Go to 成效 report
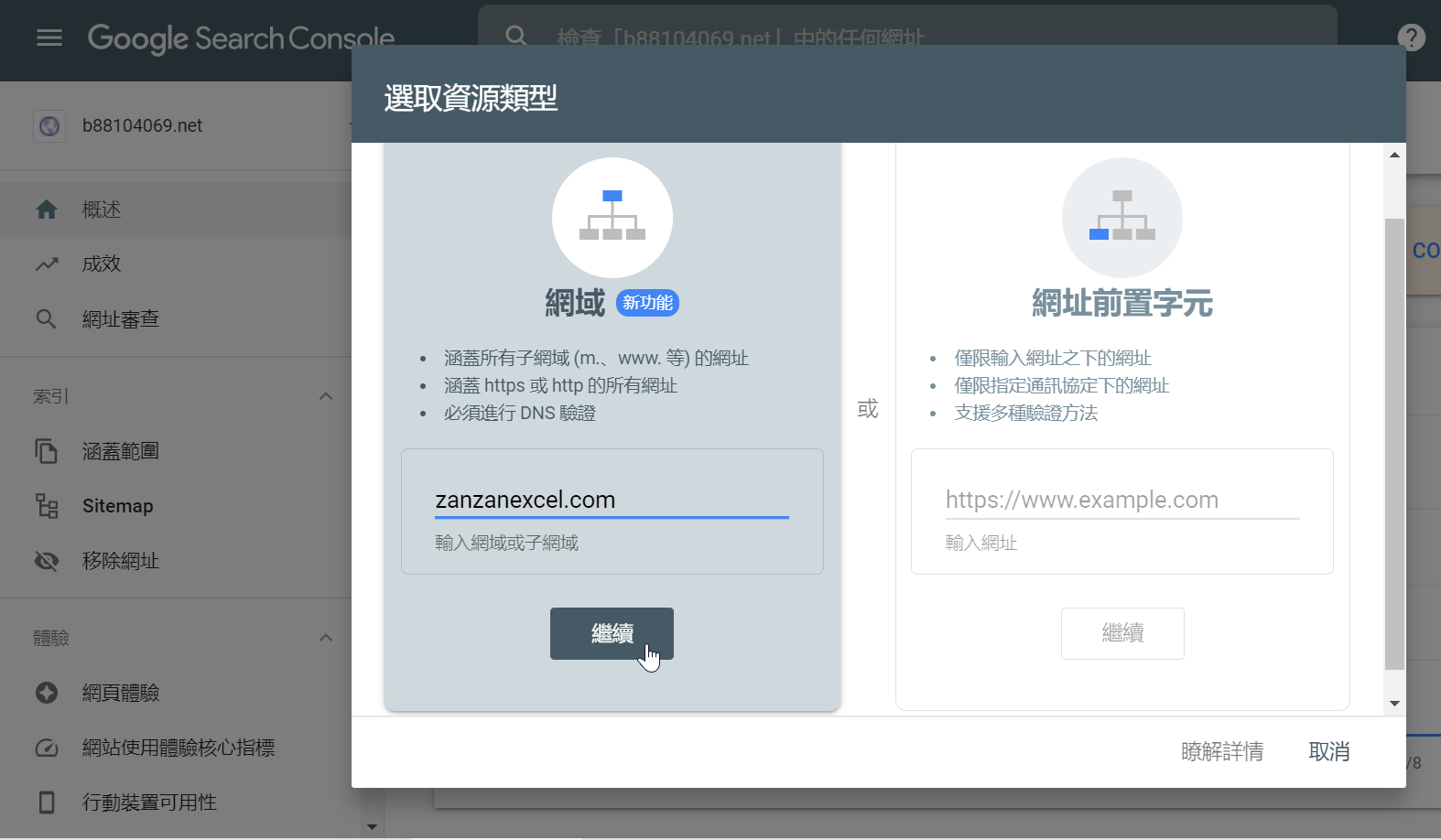This screenshot has width=1441, height=840. (x=176, y=264)
